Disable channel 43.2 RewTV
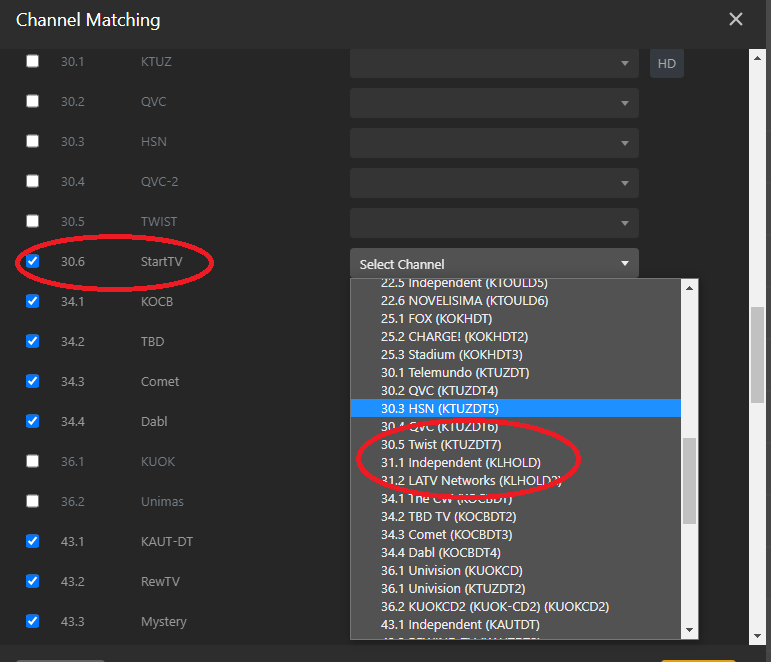Image resolution: width=771 pixels, height=662 pixels. 32,581
